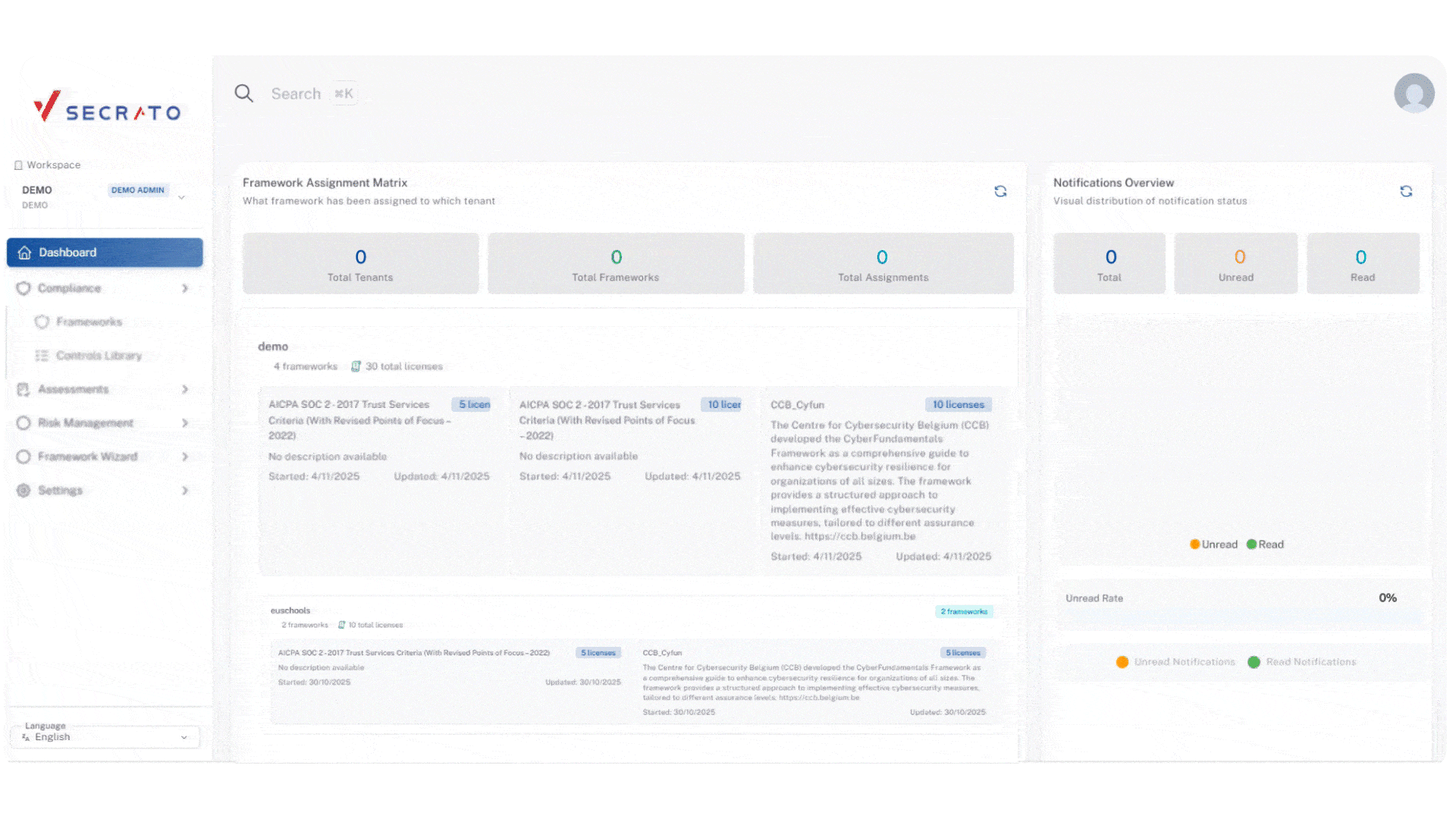Click the Assessments clipboard icon
This screenshot has height=819, width=1456.
pos(24,389)
